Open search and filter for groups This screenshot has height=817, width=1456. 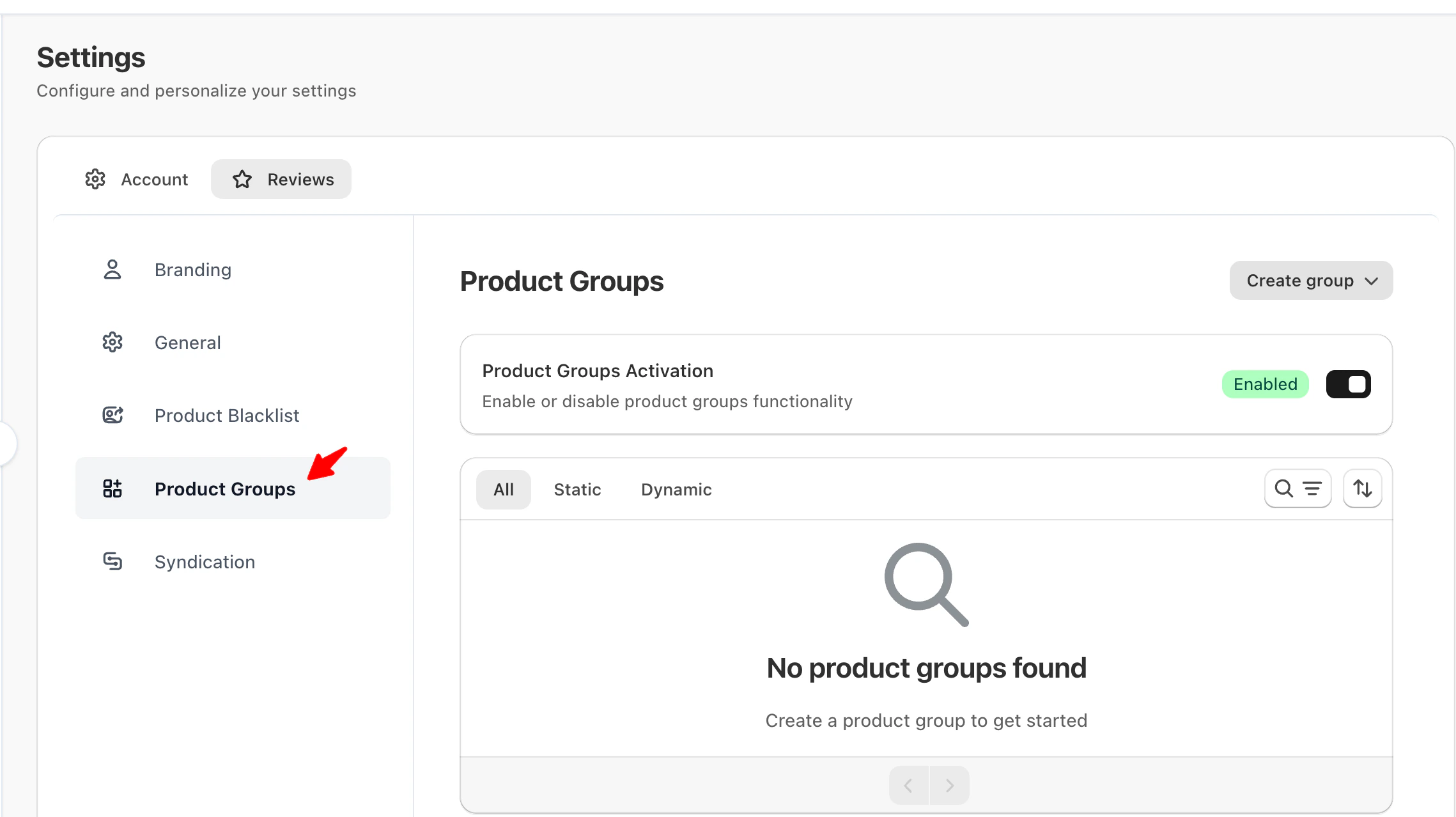point(1297,489)
